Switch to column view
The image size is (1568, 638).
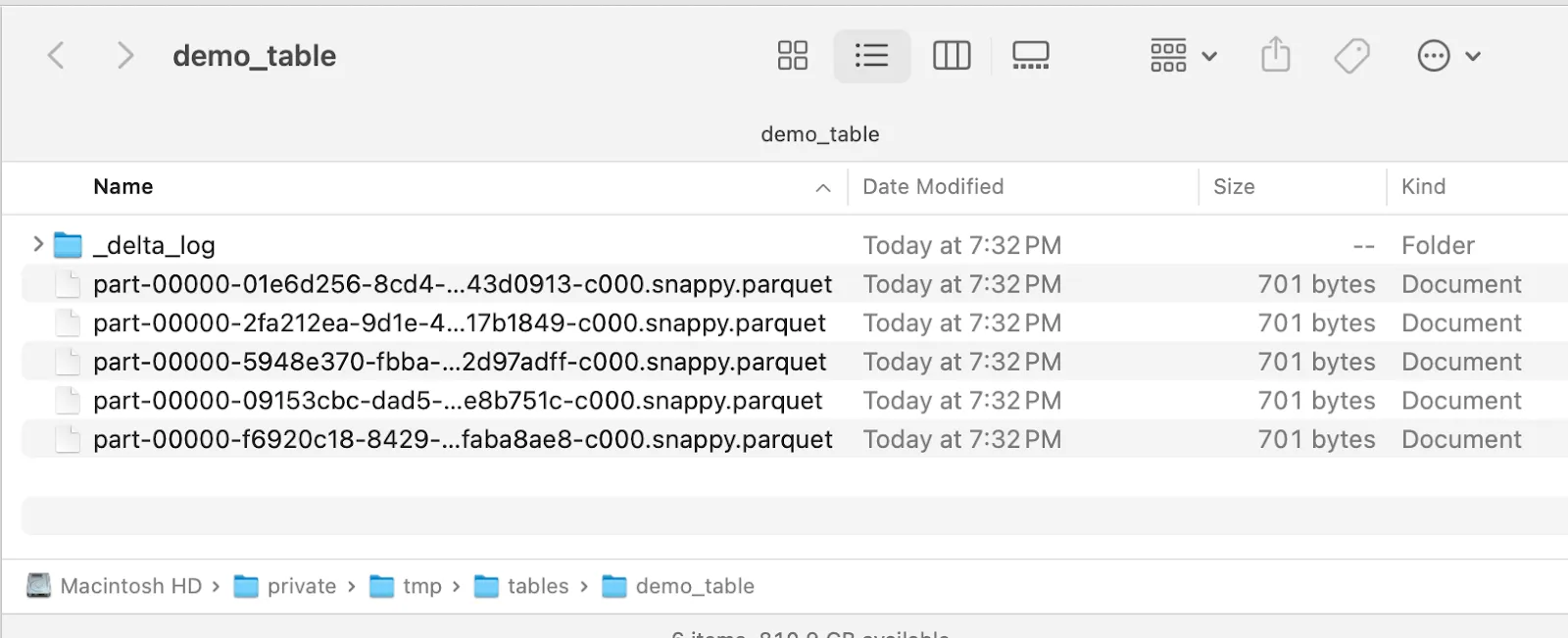pyautogui.click(x=951, y=56)
